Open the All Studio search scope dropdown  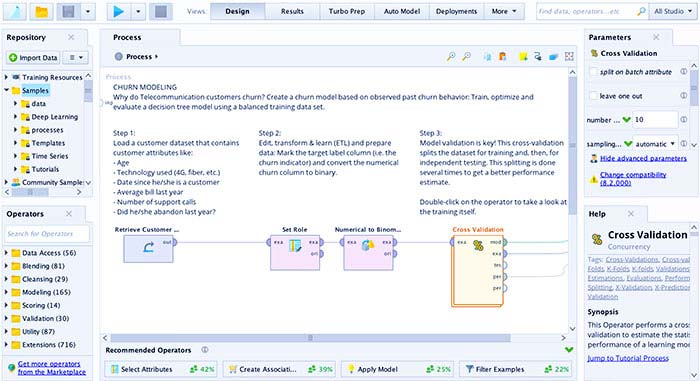pyautogui.click(x=673, y=11)
